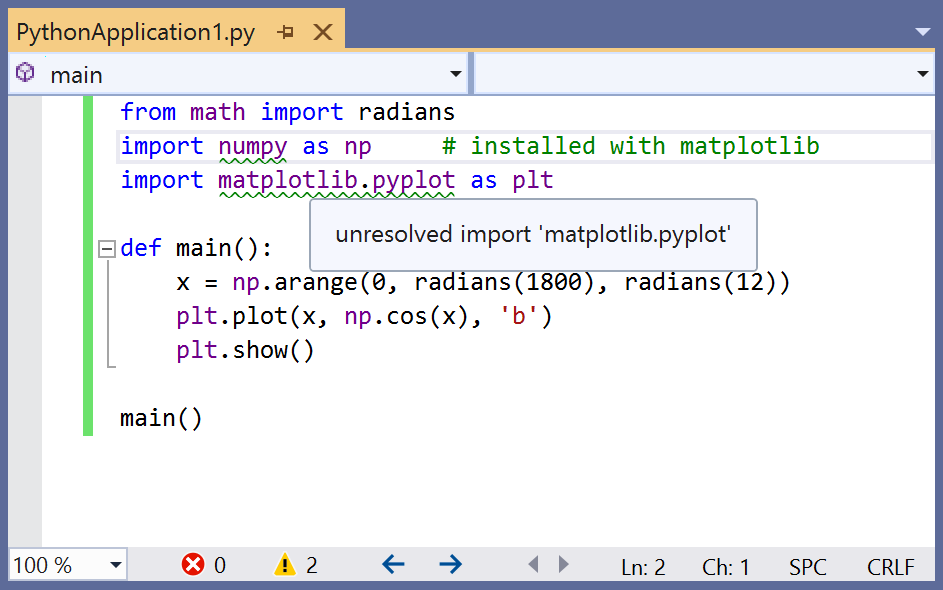This screenshot has height=590, width=943.
Task: Click the Ch: 1 column indicator
Action: pos(725,567)
